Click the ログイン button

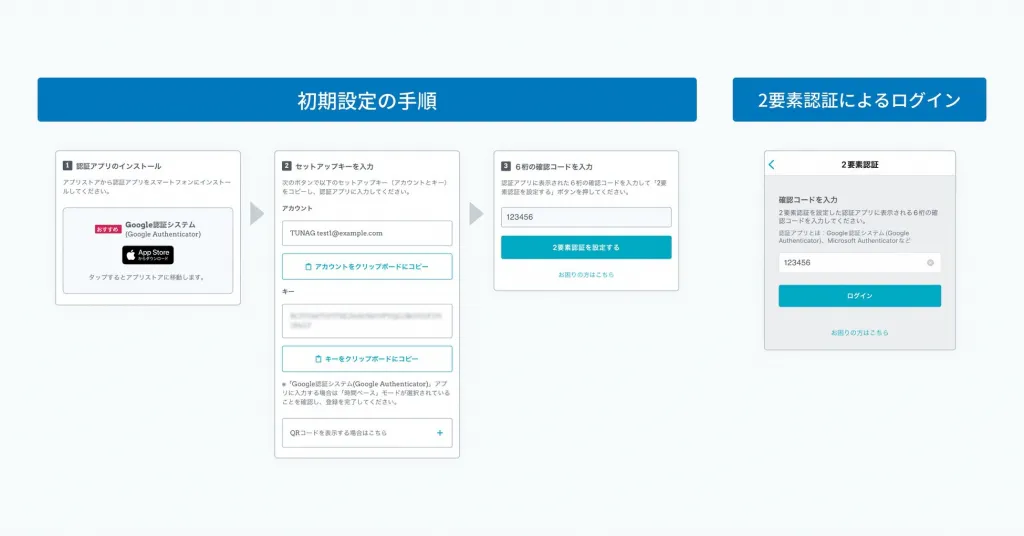(859, 296)
